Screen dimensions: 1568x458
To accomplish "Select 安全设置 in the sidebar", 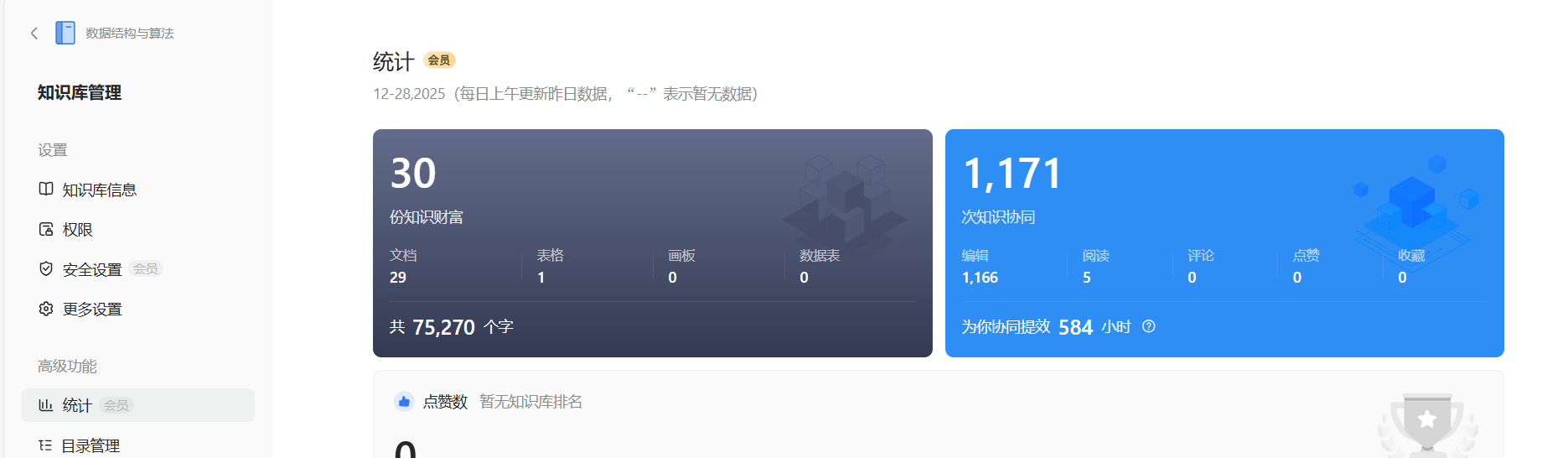I will click(92, 269).
